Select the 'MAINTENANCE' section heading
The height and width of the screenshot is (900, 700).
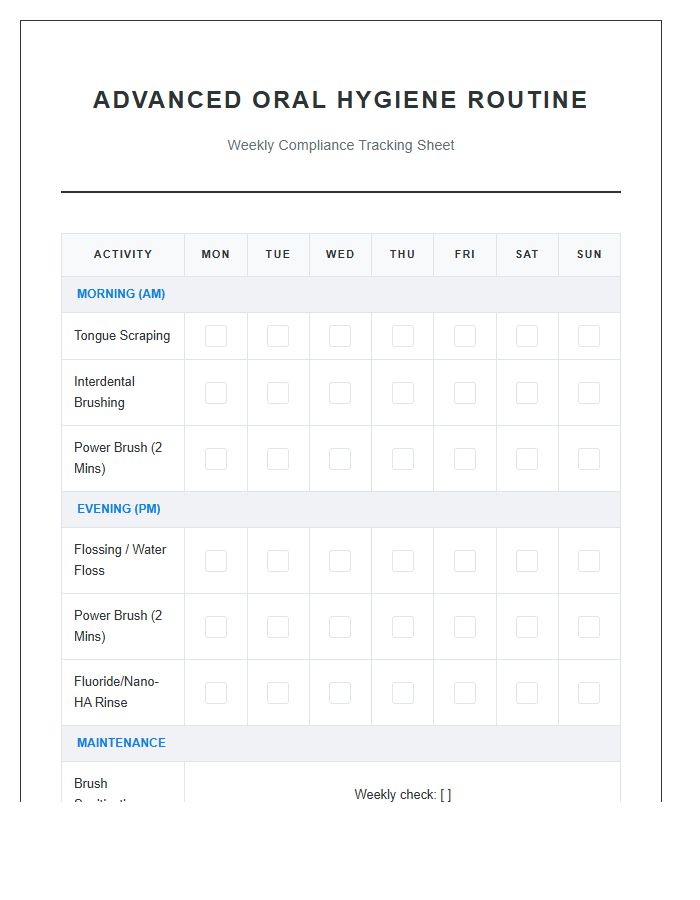(x=121, y=743)
